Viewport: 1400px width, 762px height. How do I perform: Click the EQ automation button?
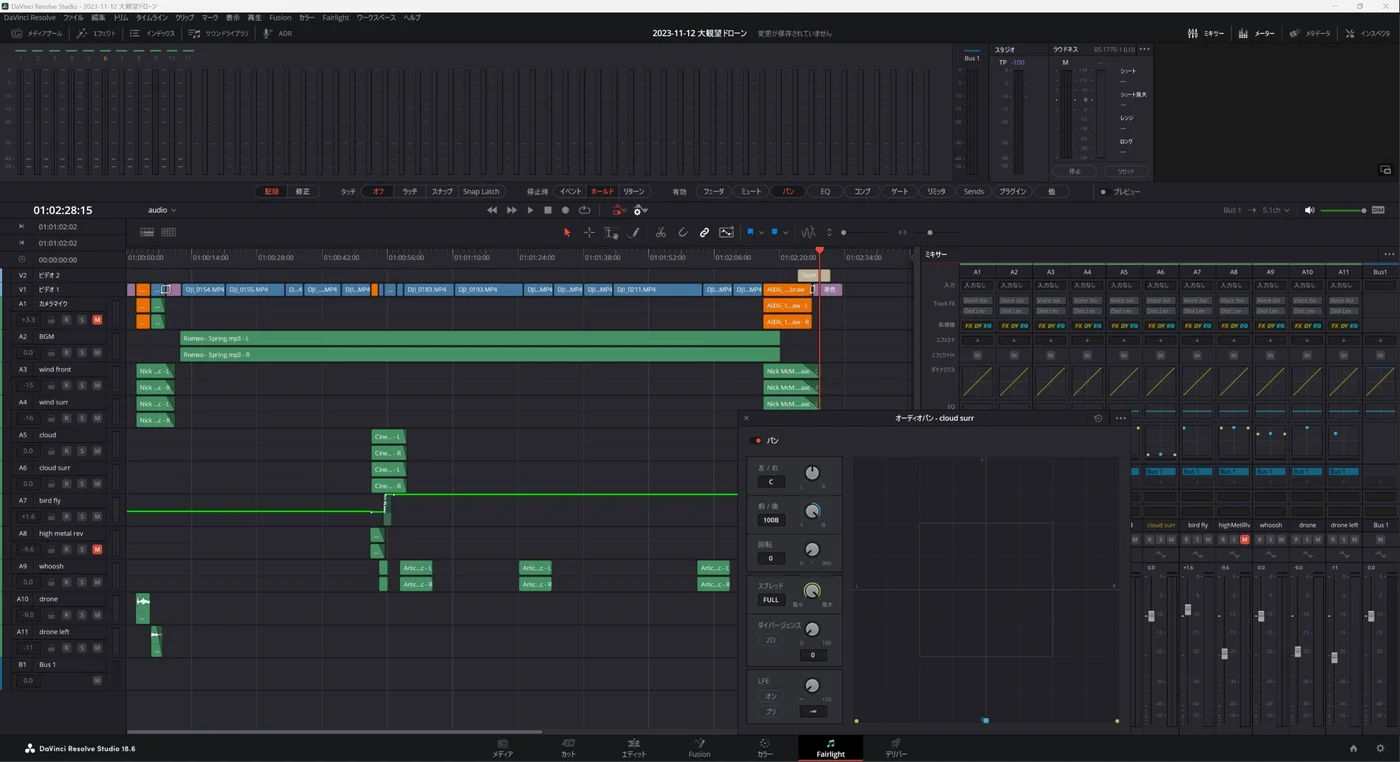tap(825, 191)
